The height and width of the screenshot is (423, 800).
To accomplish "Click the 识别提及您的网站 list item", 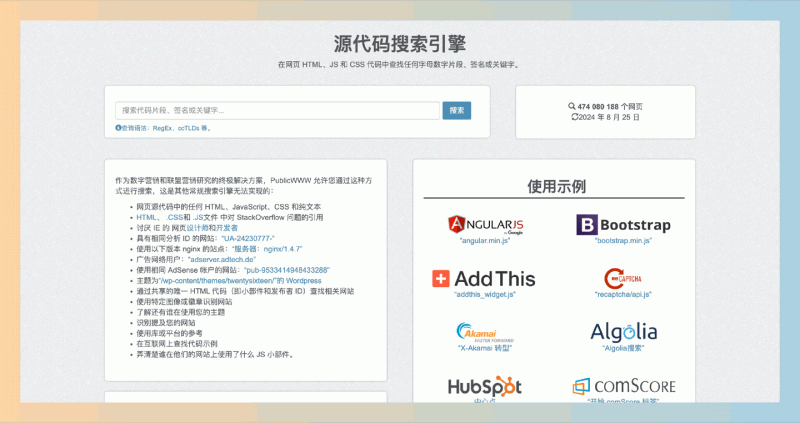I will pyautogui.click(x=165, y=323).
